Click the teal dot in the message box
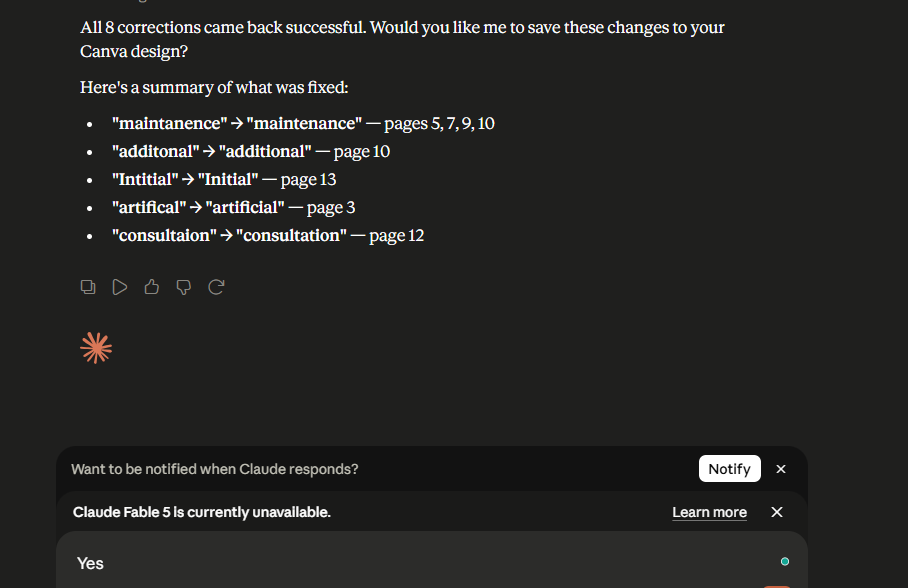The image size is (908, 588). click(785, 561)
